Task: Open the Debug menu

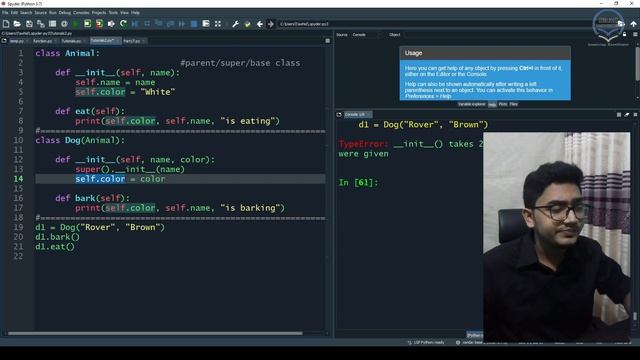Action: pyautogui.click(x=64, y=13)
